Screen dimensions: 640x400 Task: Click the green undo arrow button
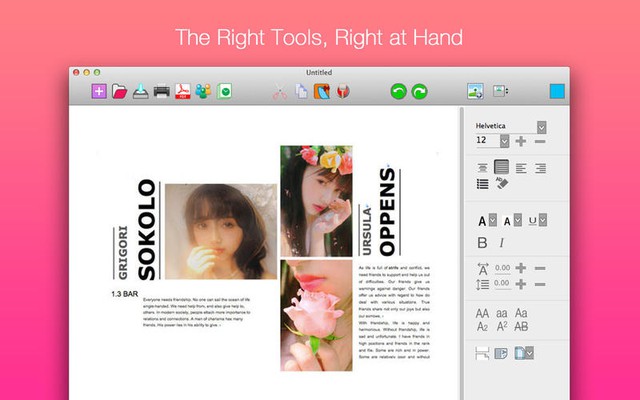397,92
